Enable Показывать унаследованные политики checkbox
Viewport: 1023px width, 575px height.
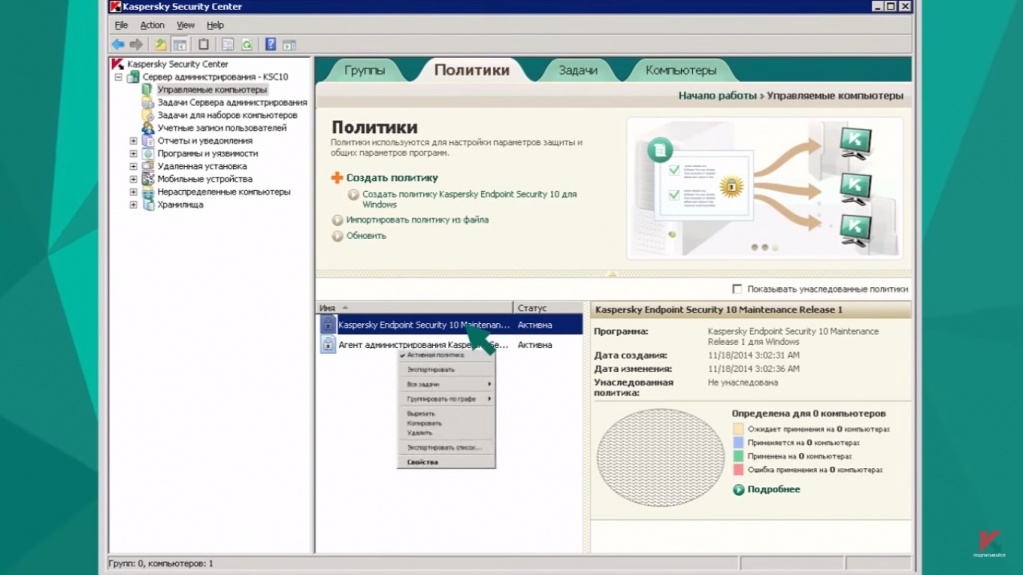(x=737, y=288)
